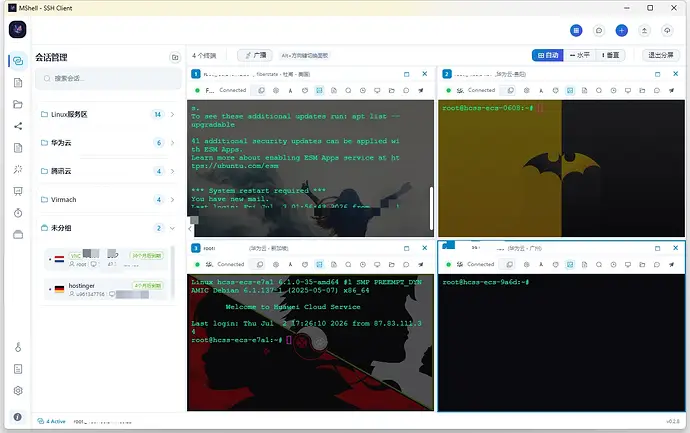Open the VNC session with Netherlands flag

coord(106,259)
